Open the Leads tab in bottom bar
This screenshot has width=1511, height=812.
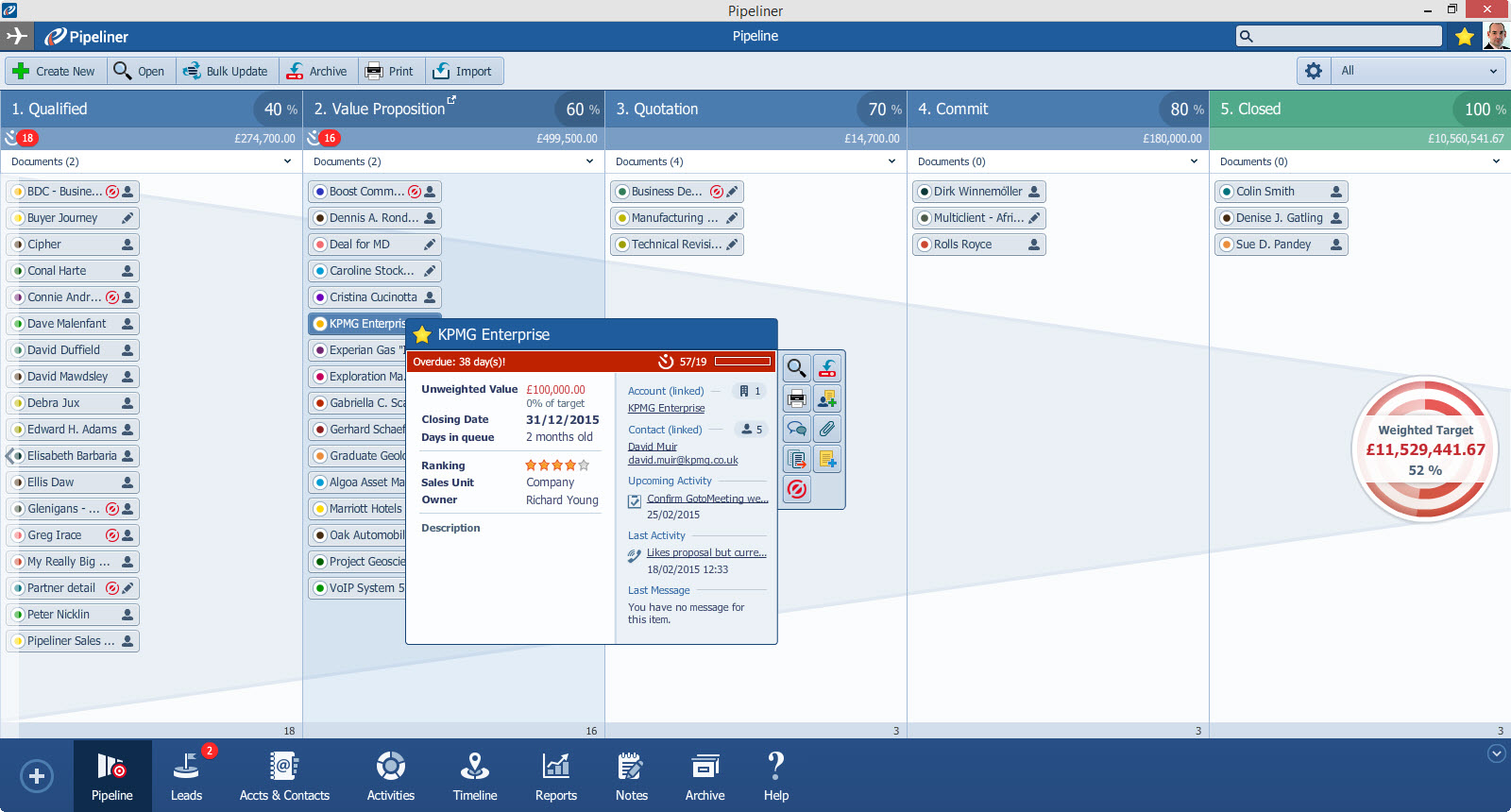[186, 776]
